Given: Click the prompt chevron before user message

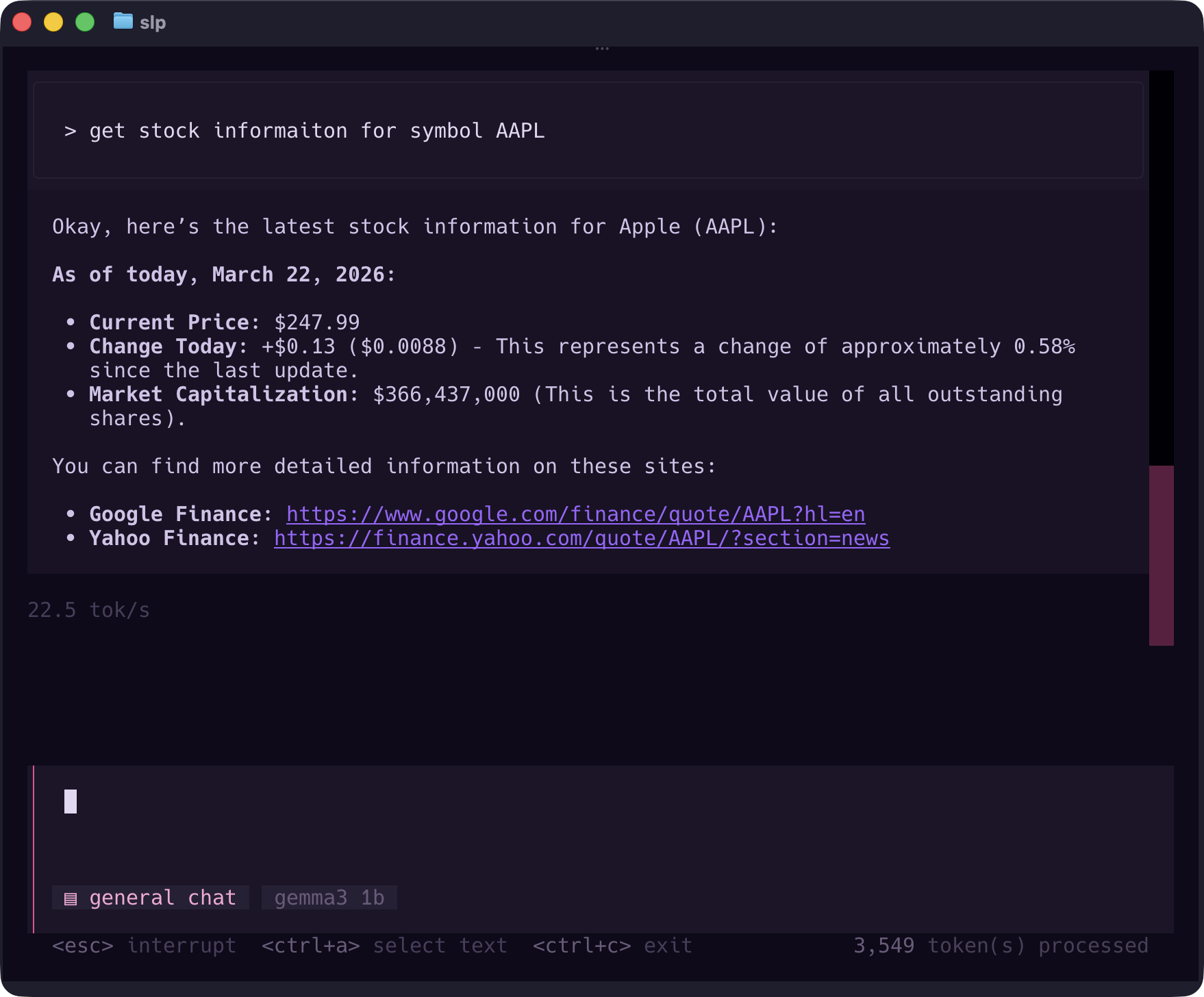Looking at the screenshot, I should [70, 131].
